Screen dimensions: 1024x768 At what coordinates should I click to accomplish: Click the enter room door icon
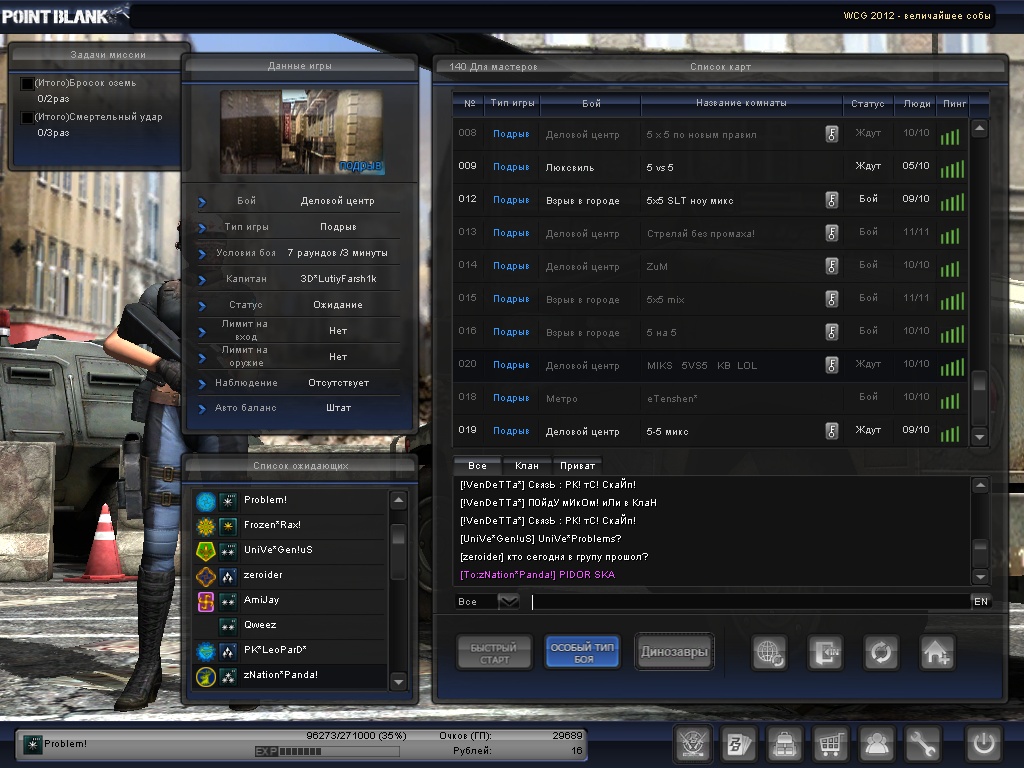point(827,653)
